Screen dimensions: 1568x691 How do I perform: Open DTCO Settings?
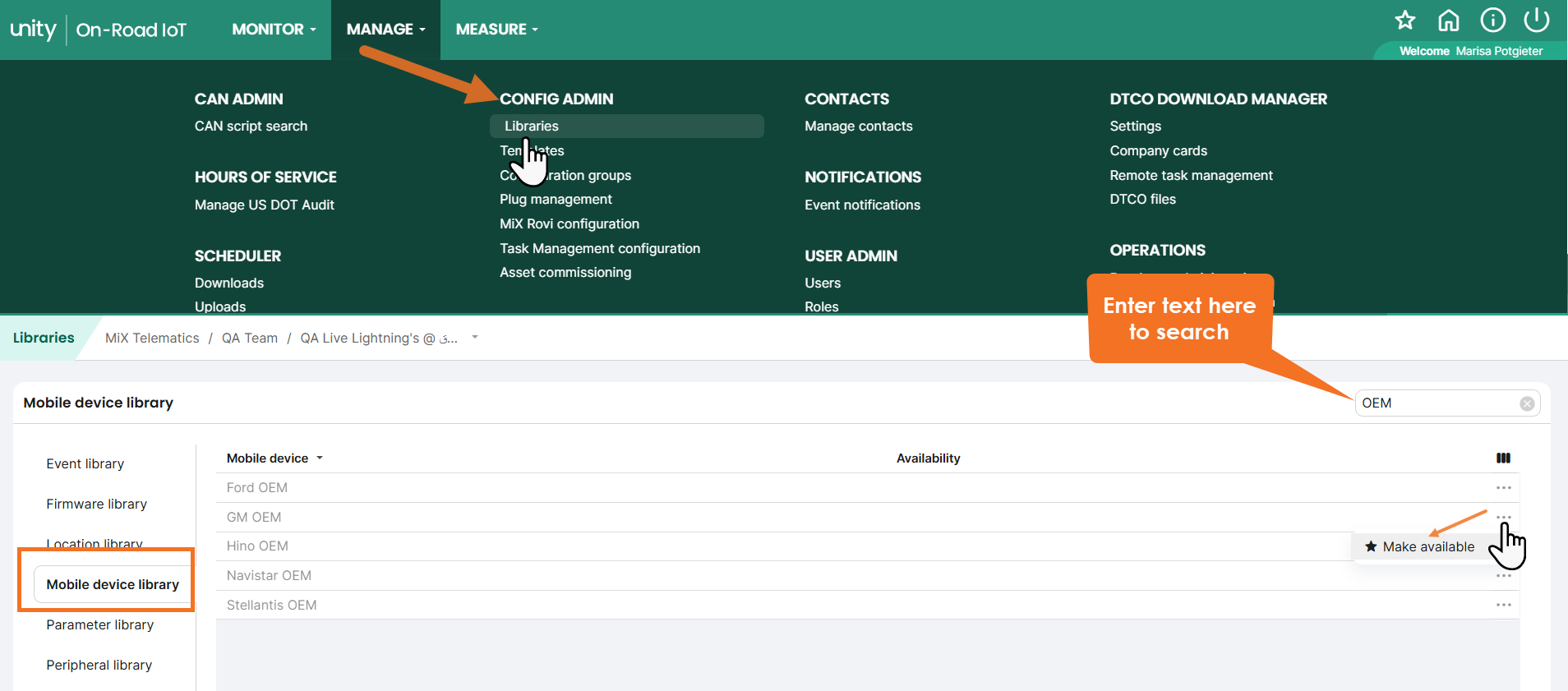coord(1136,126)
